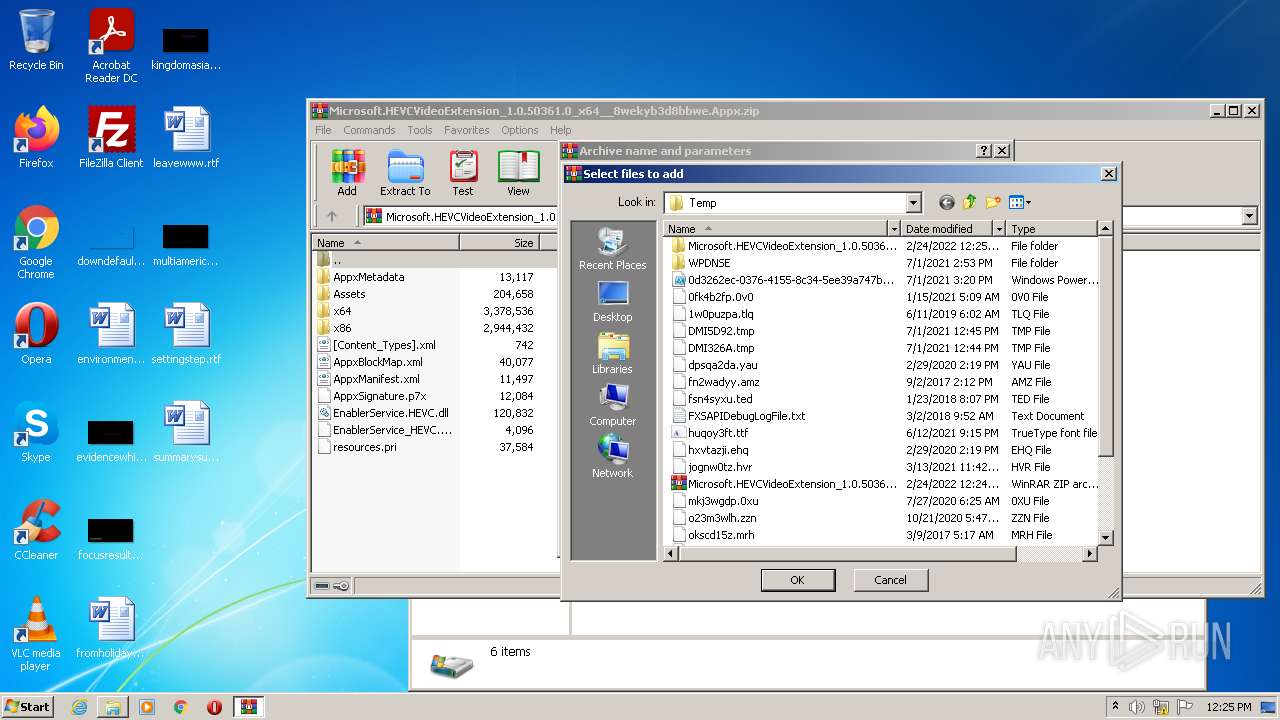The height and width of the screenshot is (720, 1280).
Task: Open the Date modified column filter dropdown
Action: tap(998, 229)
